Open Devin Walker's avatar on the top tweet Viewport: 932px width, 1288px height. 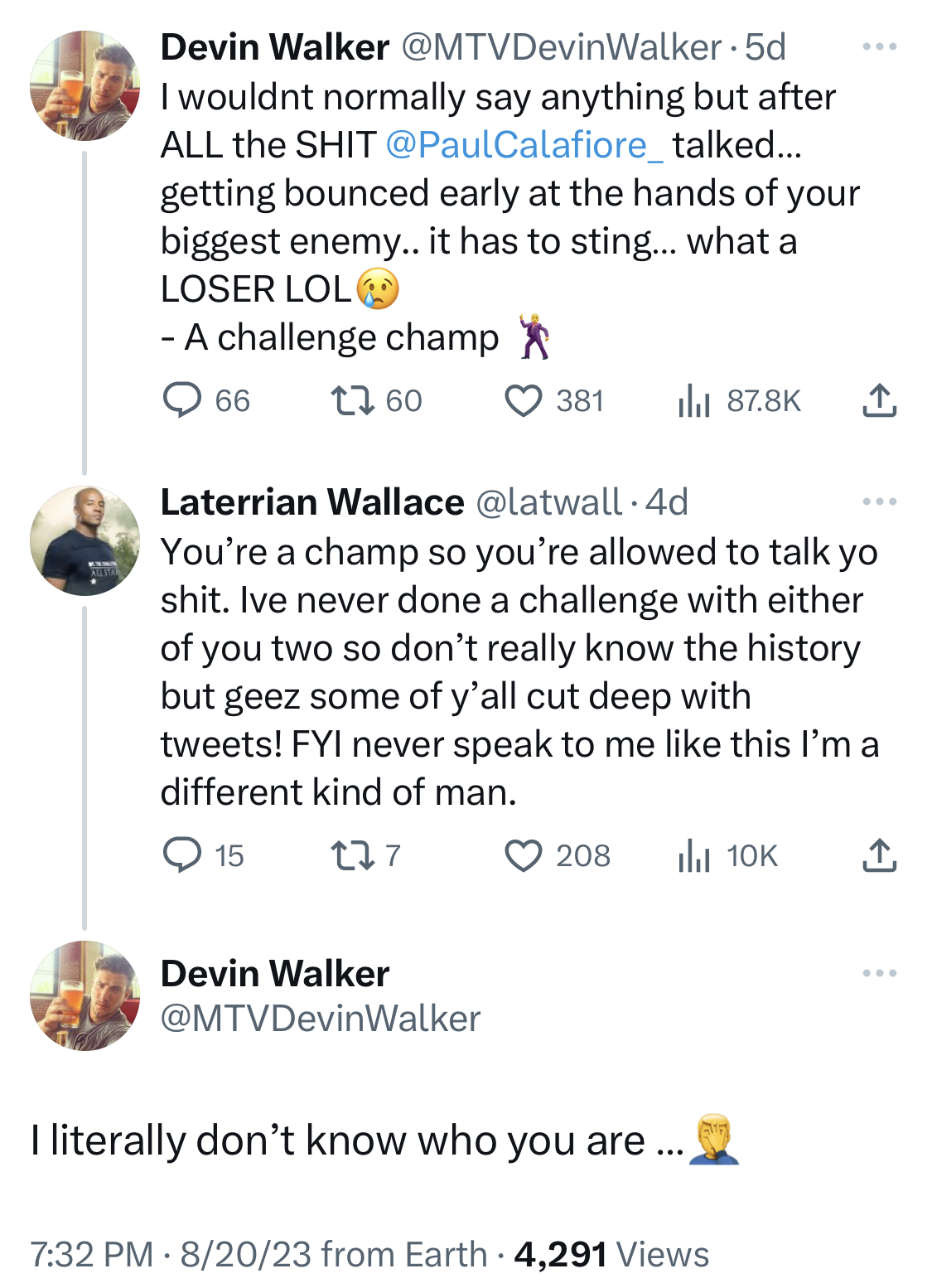[x=85, y=85]
